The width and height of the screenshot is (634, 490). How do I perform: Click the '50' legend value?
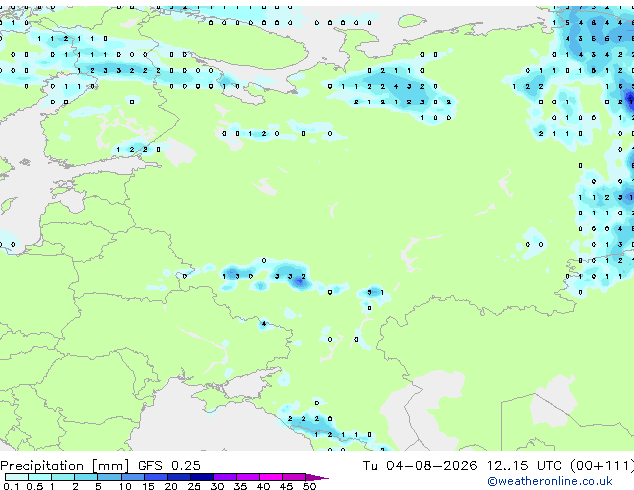pos(309,486)
